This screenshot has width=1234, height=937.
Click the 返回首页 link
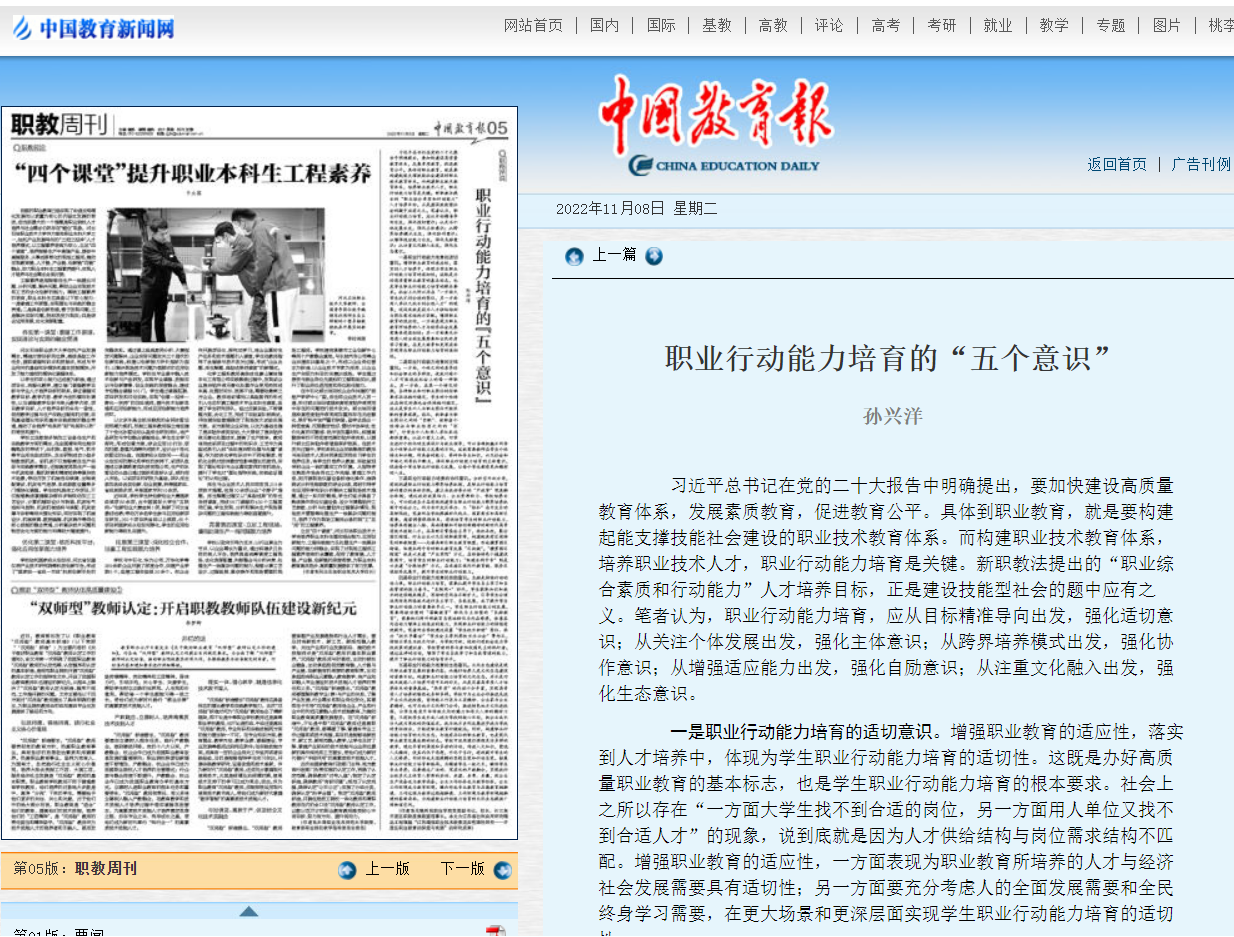pyautogui.click(x=1117, y=165)
